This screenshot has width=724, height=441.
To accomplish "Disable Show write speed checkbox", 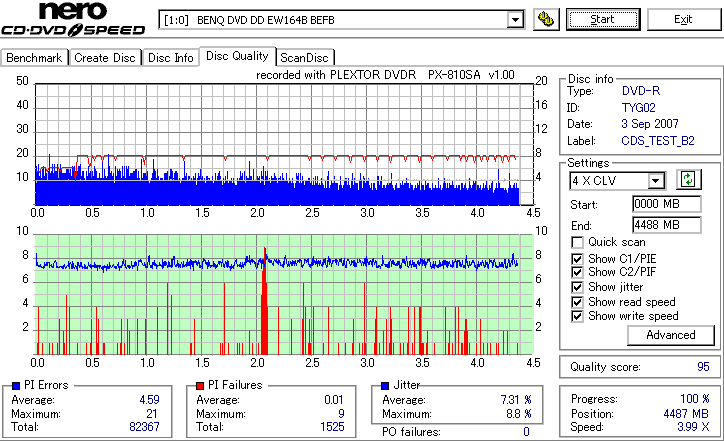I will point(577,316).
